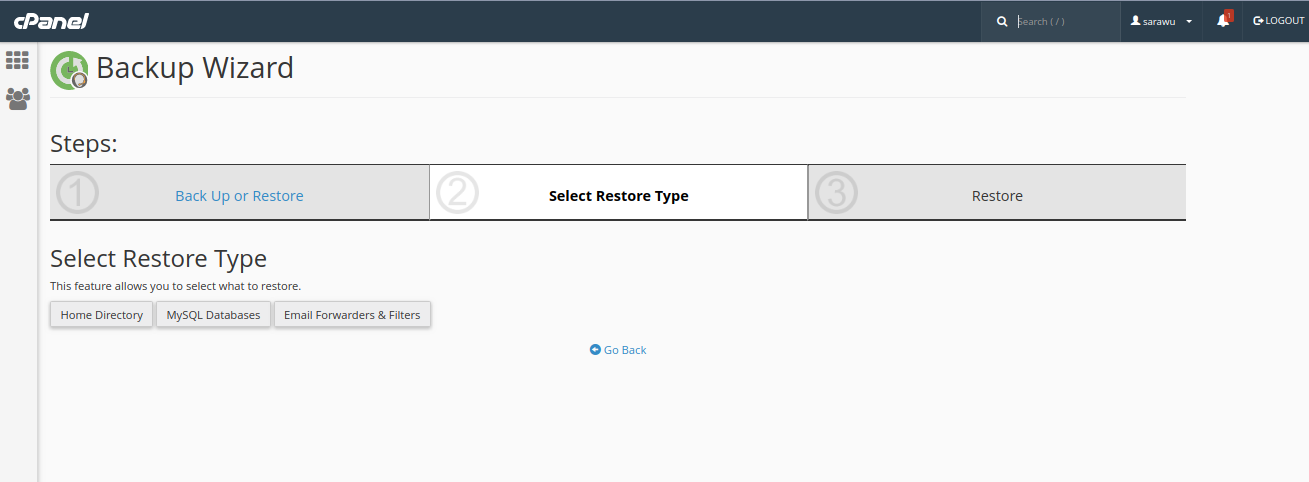This screenshot has width=1309, height=482.
Task: Click the logout arrow icon
Action: tap(1258, 21)
